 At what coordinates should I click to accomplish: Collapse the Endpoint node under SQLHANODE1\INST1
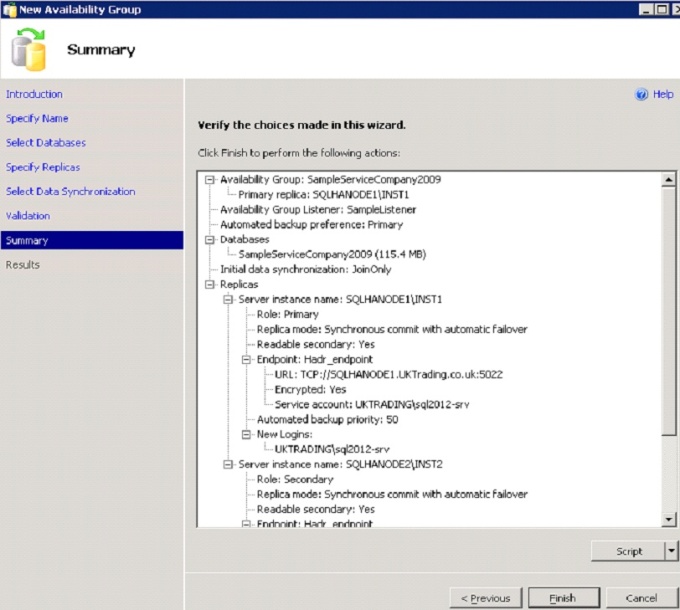[246, 359]
